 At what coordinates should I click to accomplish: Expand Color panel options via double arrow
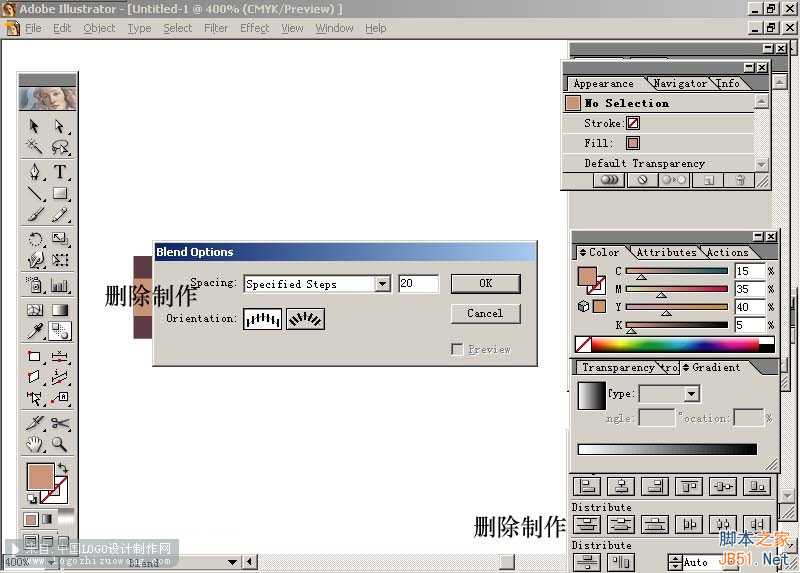(x=583, y=252)
